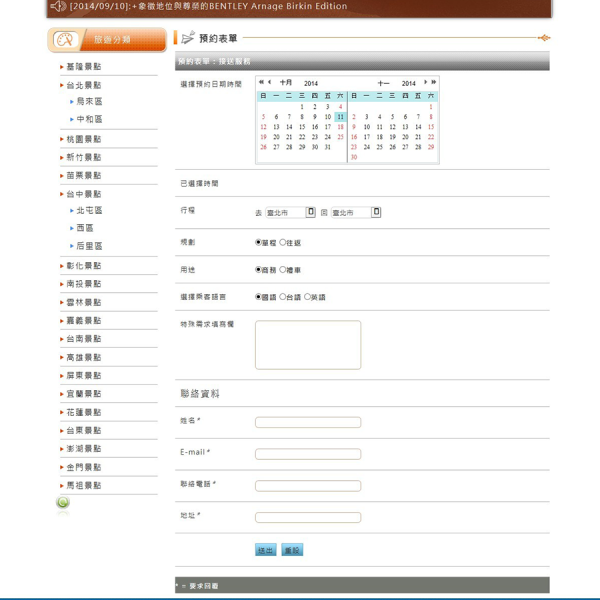Open 馬祖景點 in the sidebar
Viewport: 600px width, 600px height.
[x=84, y=485]
